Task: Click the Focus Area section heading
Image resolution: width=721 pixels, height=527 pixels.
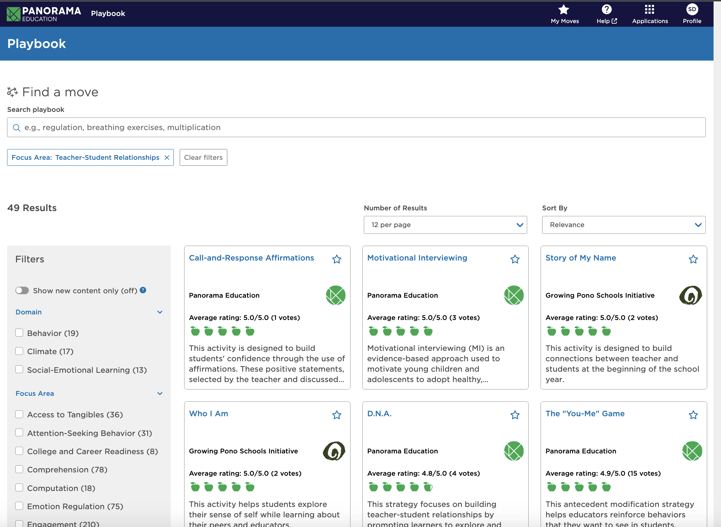Action: click(35, 394)
